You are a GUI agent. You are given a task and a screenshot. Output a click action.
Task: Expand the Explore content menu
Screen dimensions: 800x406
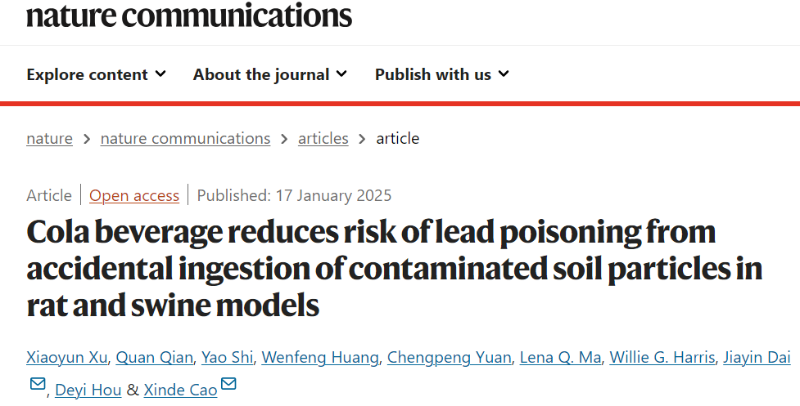[96, 74]
